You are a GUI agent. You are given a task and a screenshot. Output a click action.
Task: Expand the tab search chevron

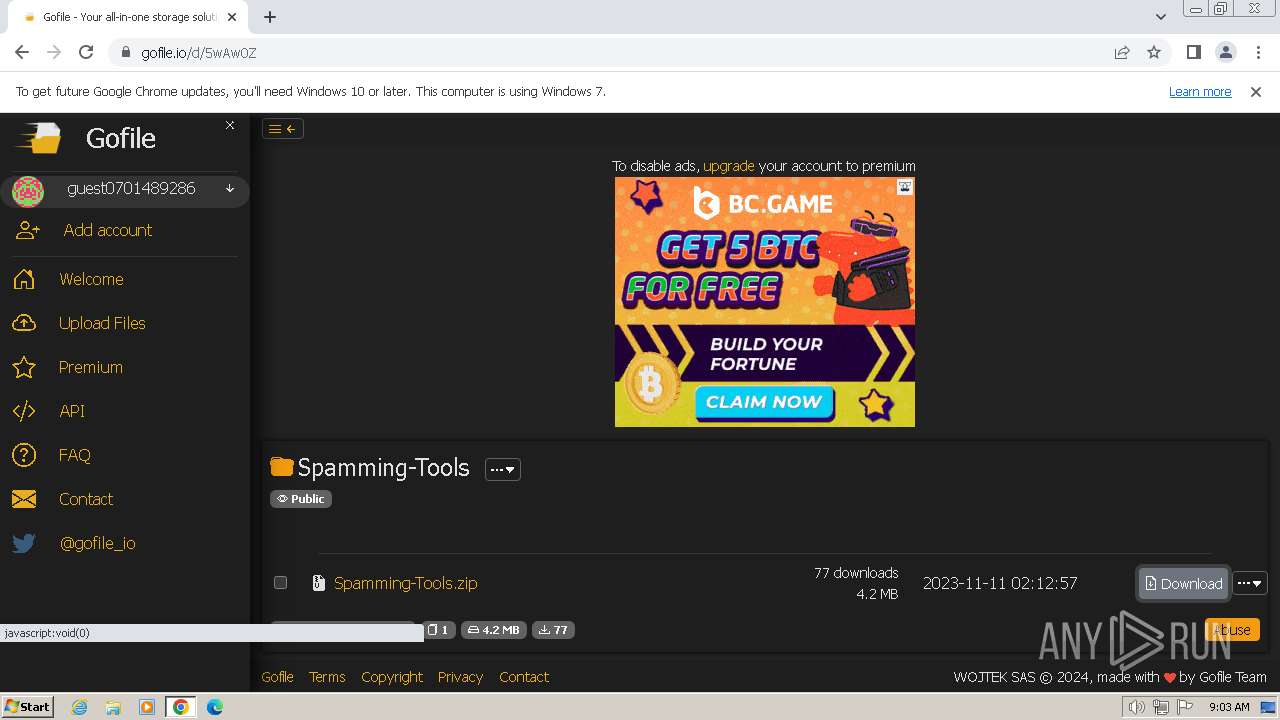[x=1161, y=17]
